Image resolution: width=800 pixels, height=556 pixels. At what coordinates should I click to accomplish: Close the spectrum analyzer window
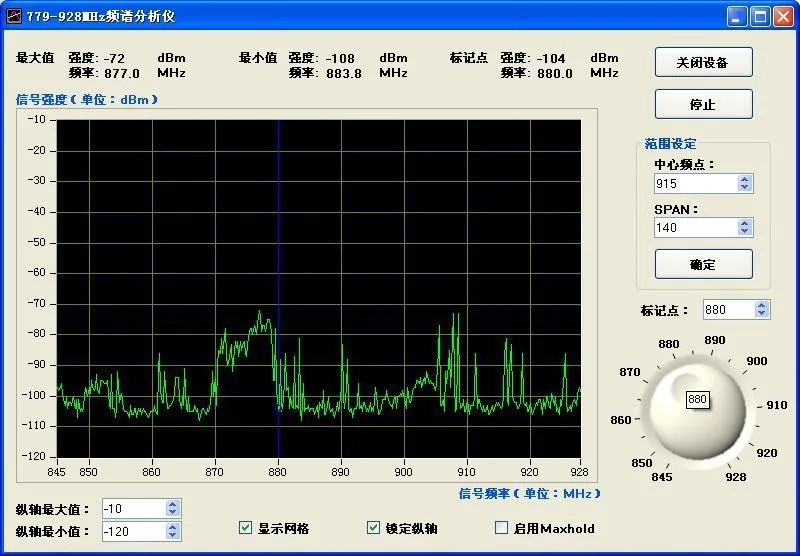(x=783, y=16)
